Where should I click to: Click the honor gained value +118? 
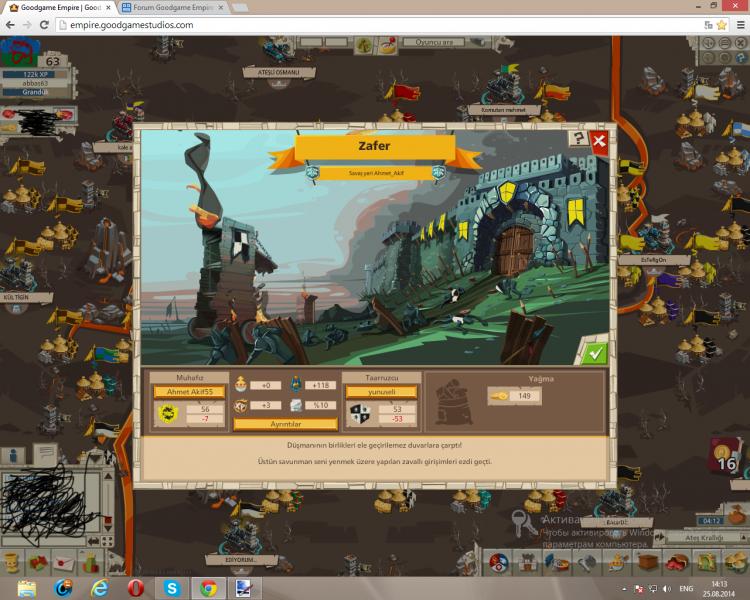pyautogui.click(x=320, y=385)
